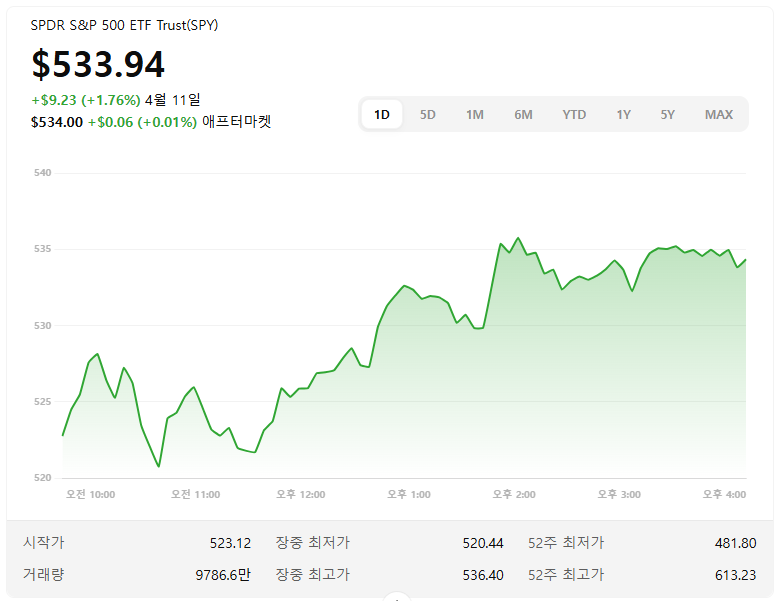Select the 1D time range tab

tap(382, 115)
